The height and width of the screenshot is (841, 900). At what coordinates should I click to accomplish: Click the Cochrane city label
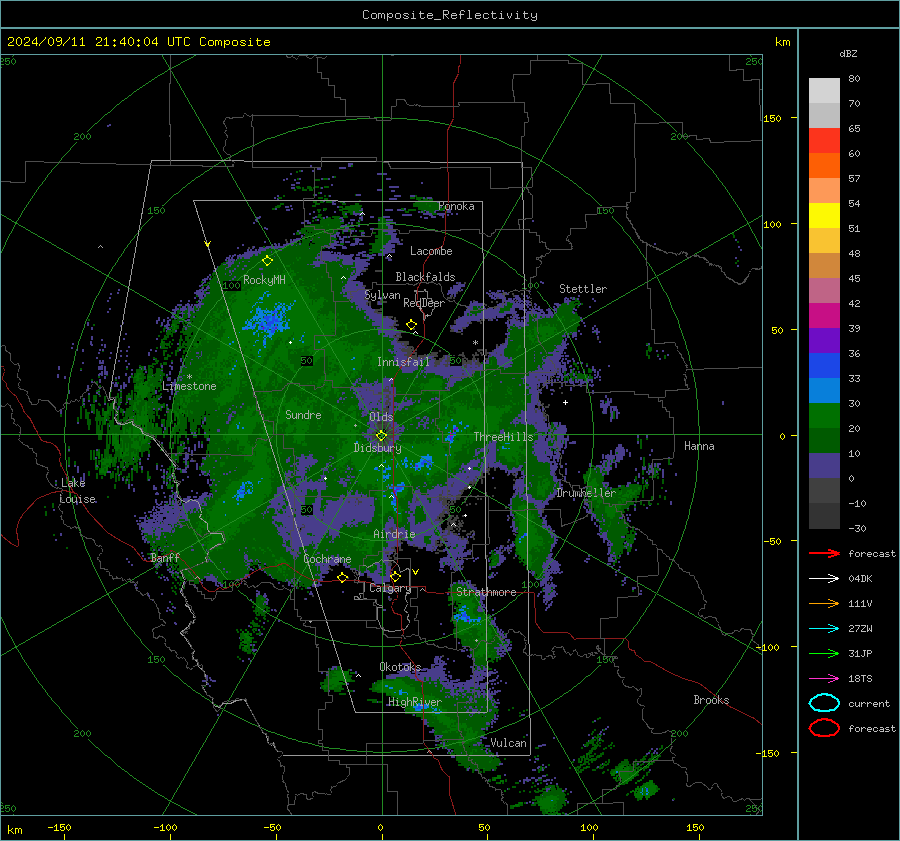tap(327, 559)
